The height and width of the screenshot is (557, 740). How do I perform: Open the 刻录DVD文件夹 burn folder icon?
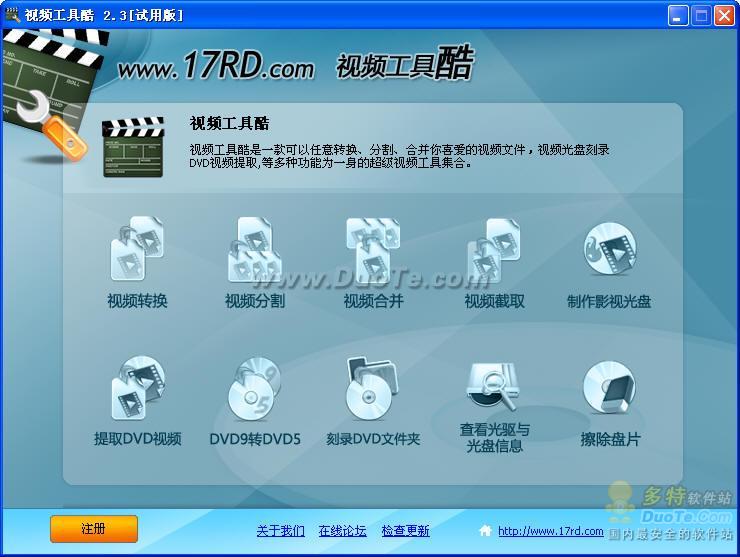click(372, 389)
